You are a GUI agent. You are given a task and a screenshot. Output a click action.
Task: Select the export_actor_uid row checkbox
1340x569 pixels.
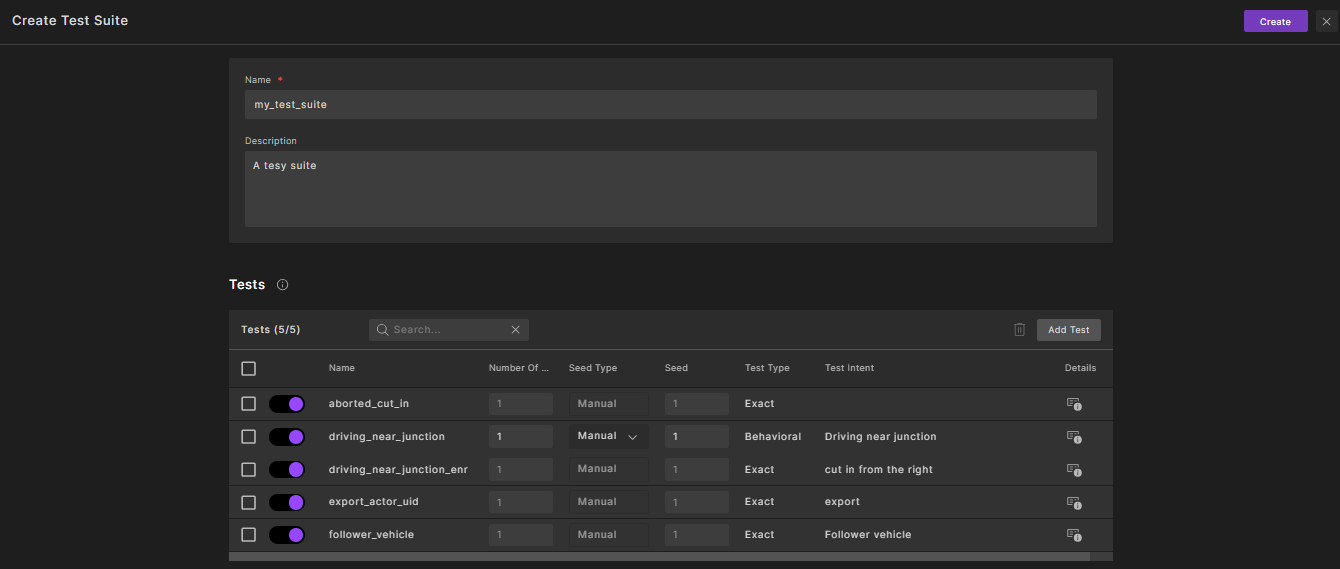(249, 502)
